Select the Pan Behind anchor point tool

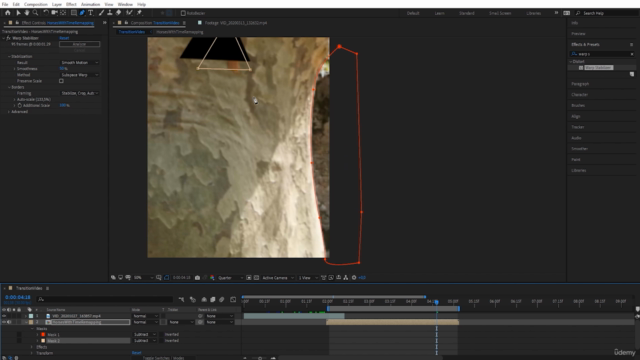(63, 13)
